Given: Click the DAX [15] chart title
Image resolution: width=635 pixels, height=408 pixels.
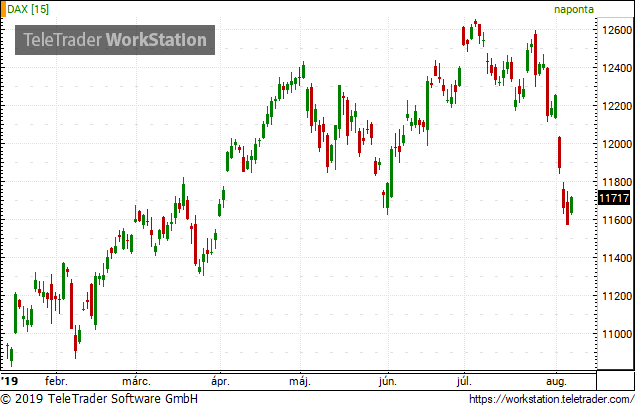Looking at the screenshot, I should [28, 9].
